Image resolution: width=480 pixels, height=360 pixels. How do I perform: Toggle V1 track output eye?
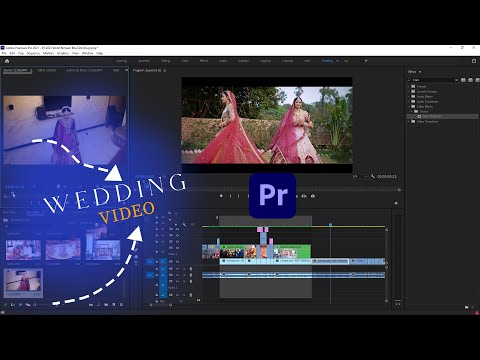(177, 261)
